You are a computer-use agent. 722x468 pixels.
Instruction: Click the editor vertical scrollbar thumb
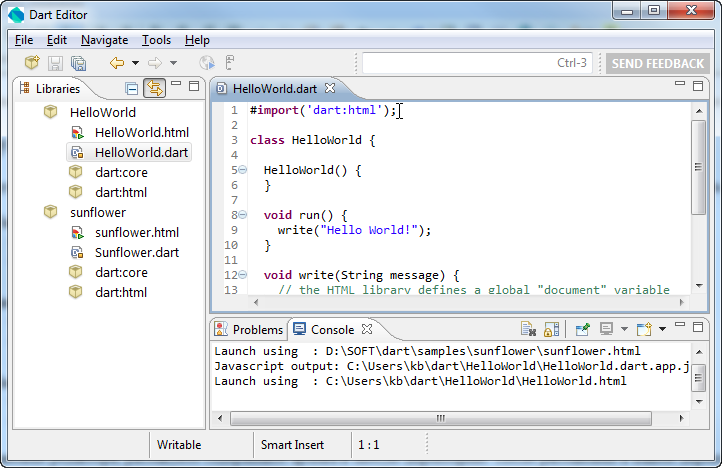pos(699,167)
